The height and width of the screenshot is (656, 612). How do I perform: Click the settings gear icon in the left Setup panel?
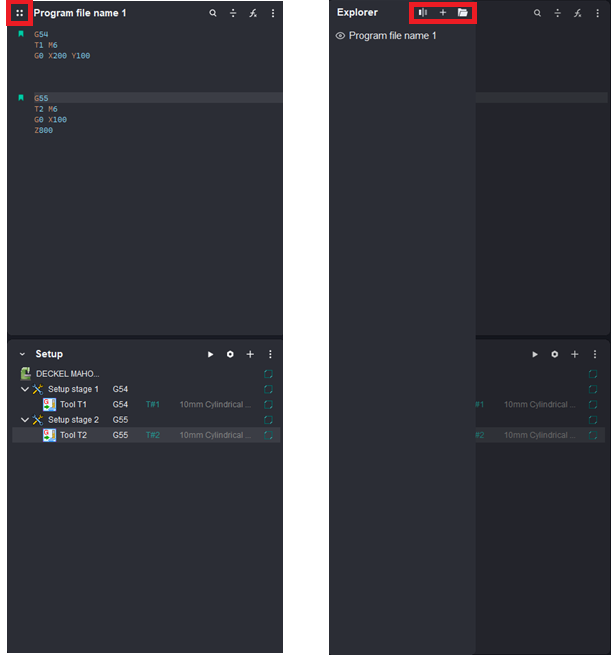point(230,354)
